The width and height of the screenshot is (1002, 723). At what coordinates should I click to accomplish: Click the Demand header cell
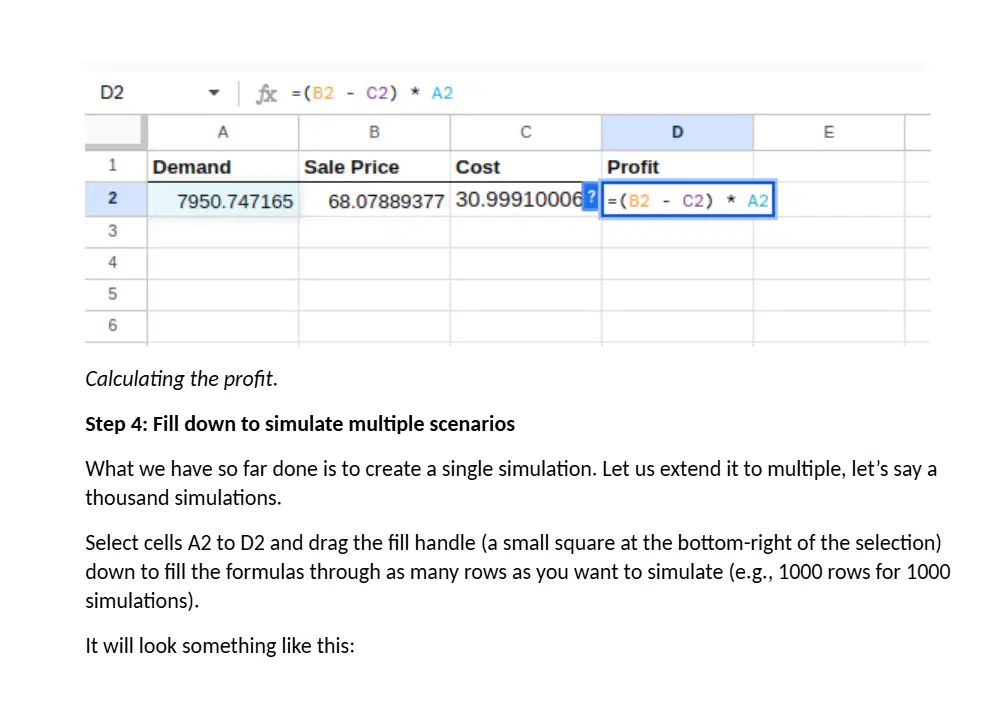tap(223, 167)
